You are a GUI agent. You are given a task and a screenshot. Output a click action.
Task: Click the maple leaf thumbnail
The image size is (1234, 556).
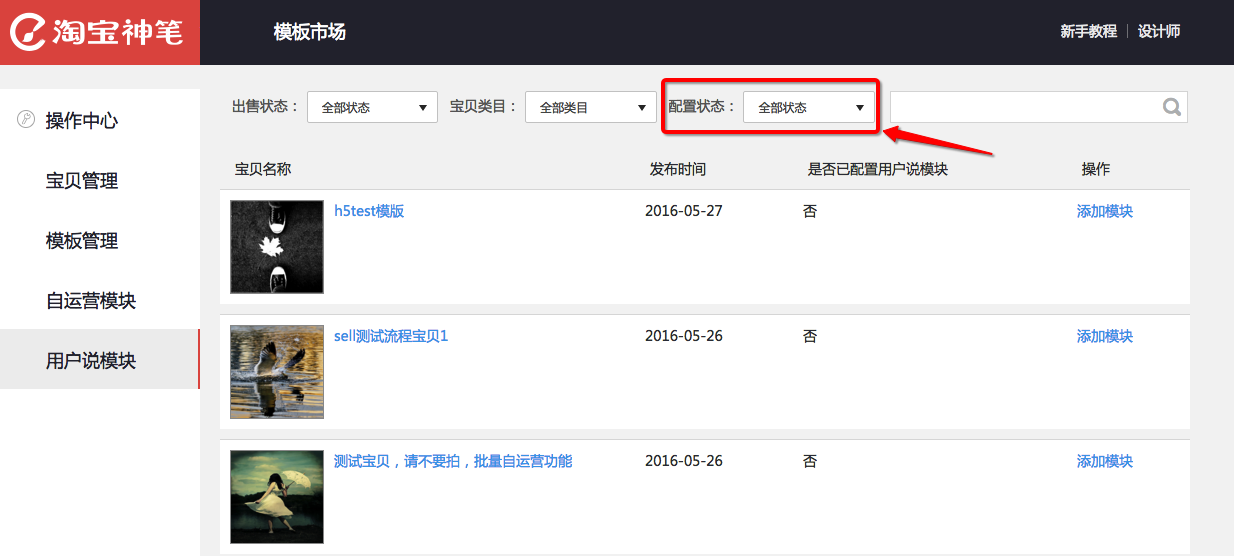click(x=277, y=246)
